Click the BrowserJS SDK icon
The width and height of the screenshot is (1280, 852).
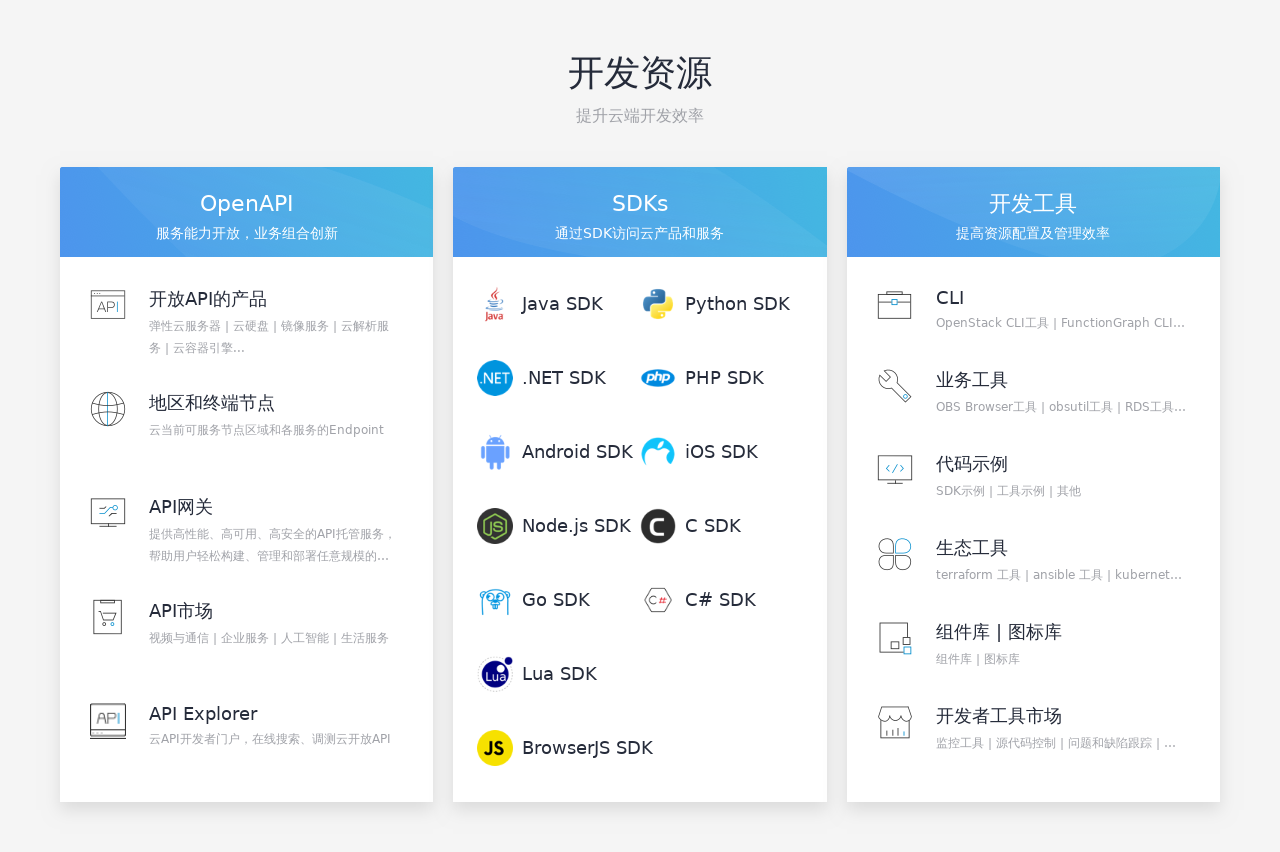click(x=494, y=747)
